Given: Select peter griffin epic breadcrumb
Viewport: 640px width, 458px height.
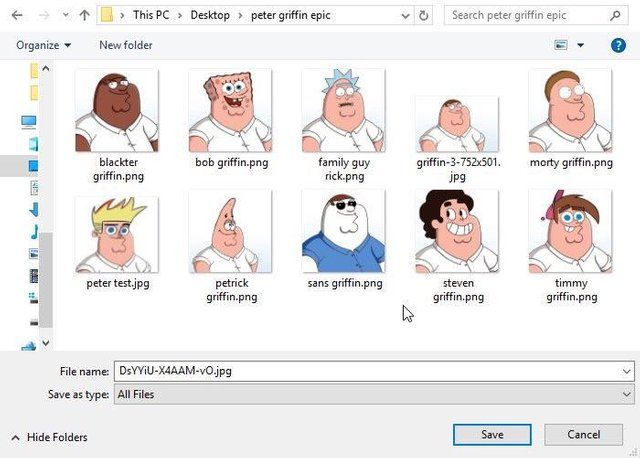Looking at the screenshot, I should pyautogui.click(x=290, y=16).
